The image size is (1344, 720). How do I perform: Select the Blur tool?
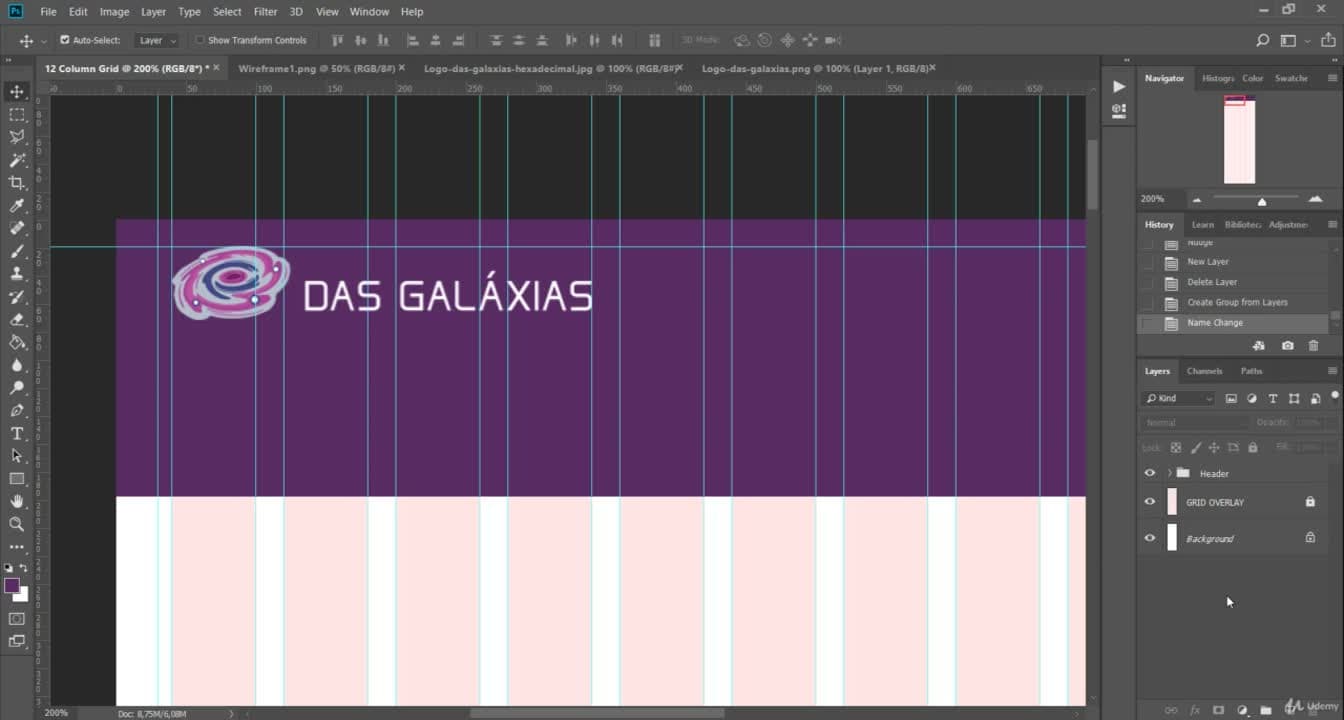[x=17, y=365]
